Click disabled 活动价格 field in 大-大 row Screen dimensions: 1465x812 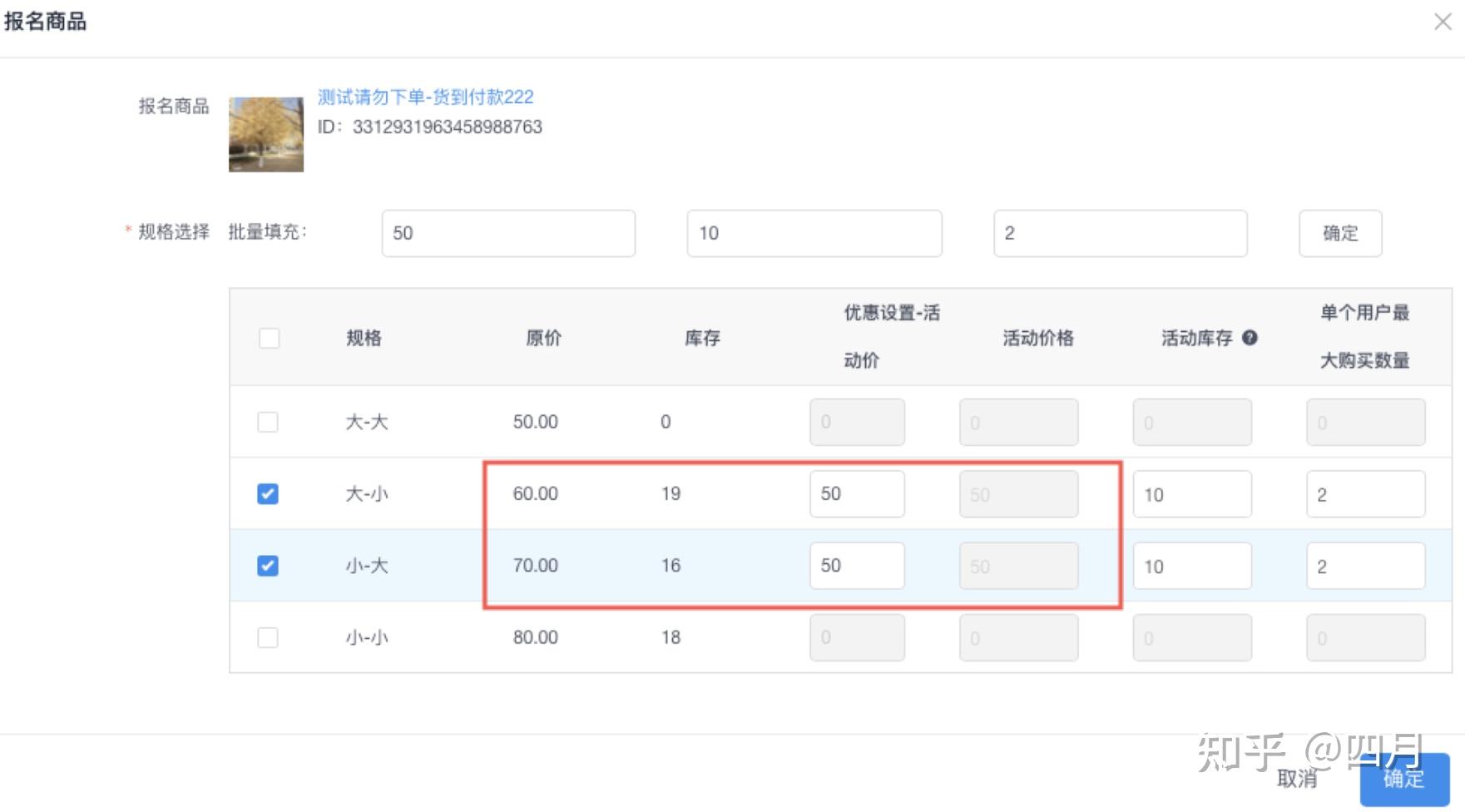pyautogui.click(x=1019, y=422)
